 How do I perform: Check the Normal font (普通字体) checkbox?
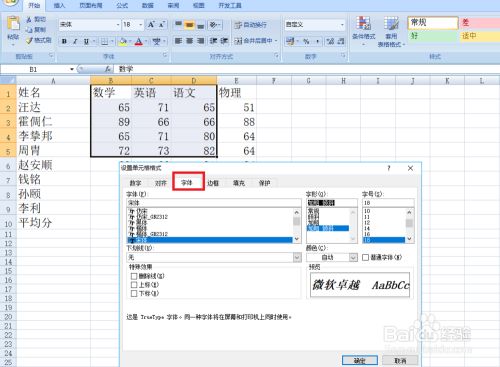(x=365, y=257)
